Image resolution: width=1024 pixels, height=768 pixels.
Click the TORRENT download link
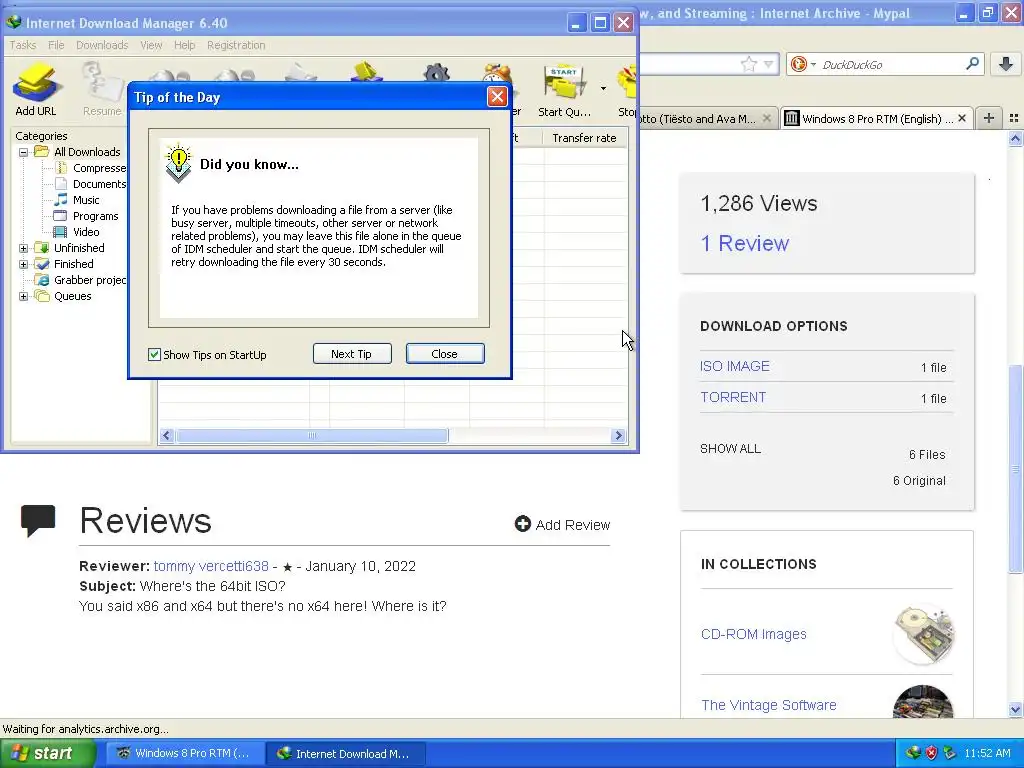tap(733, 397)
